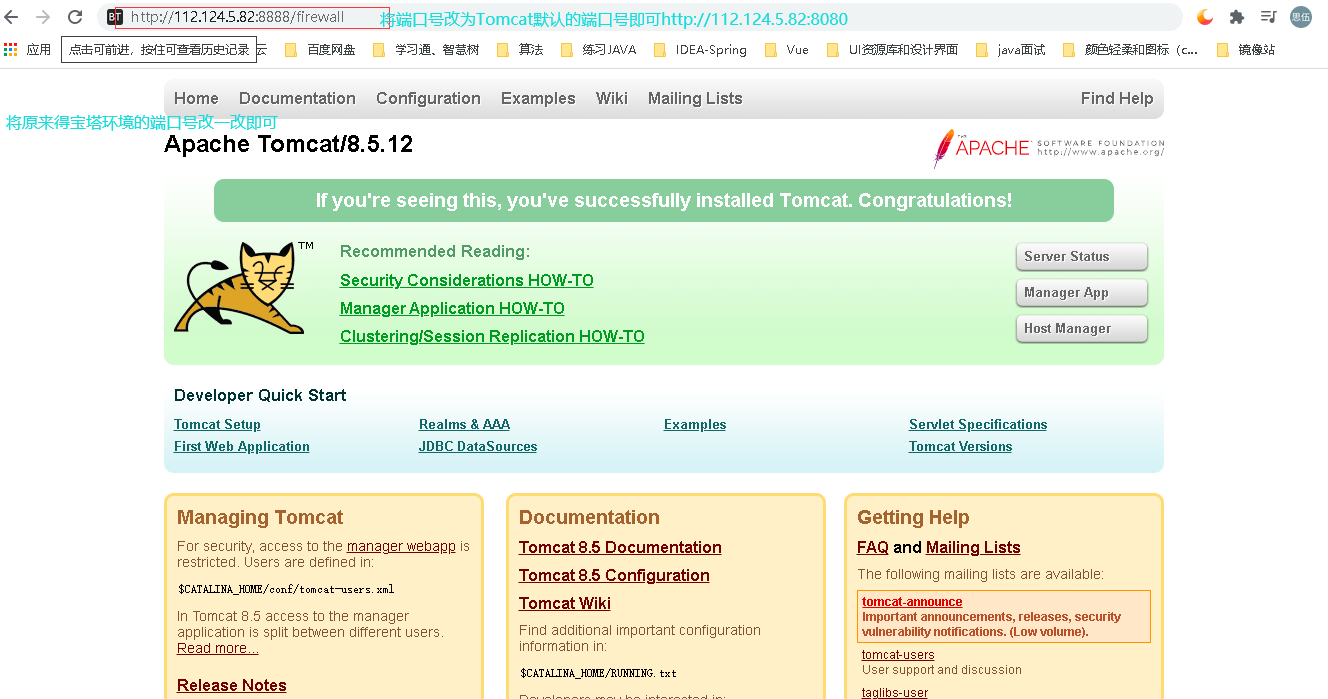The image size is (1328, 699).
Task: Click the Apache Software Foundation logo
Action: [x=1049, y=148]
